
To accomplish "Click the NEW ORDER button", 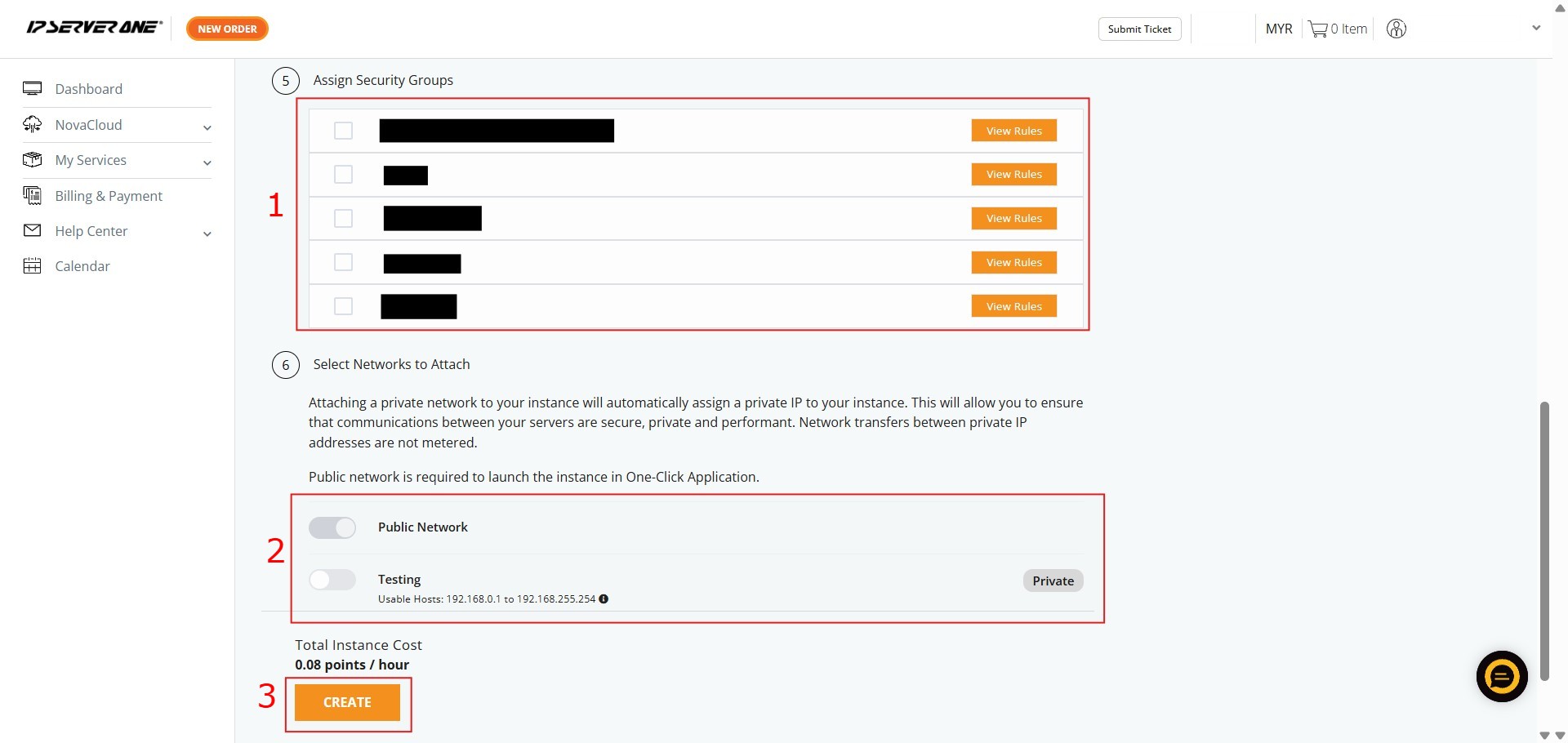I will click(227, 29).
